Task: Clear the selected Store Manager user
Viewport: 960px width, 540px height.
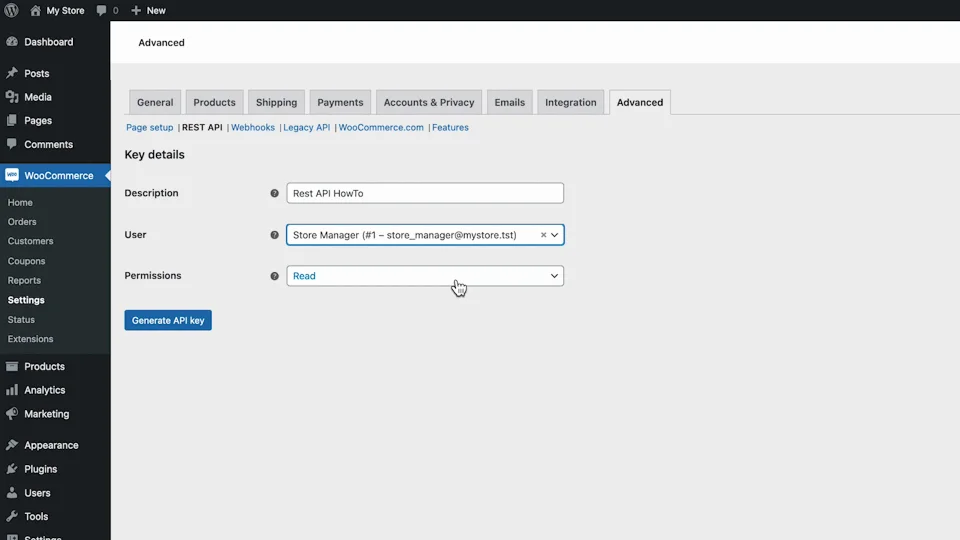Action: coord(543,235)
